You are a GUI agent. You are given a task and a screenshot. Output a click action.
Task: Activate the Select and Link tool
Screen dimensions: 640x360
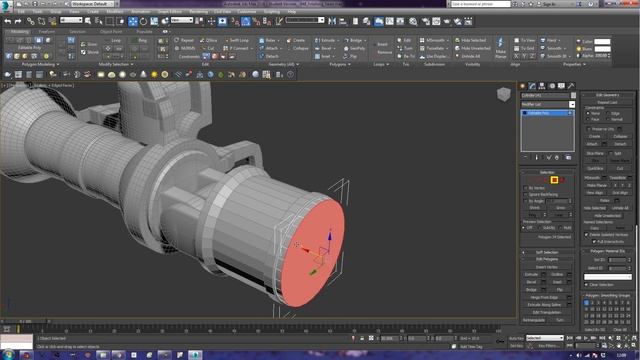[31, 21]
